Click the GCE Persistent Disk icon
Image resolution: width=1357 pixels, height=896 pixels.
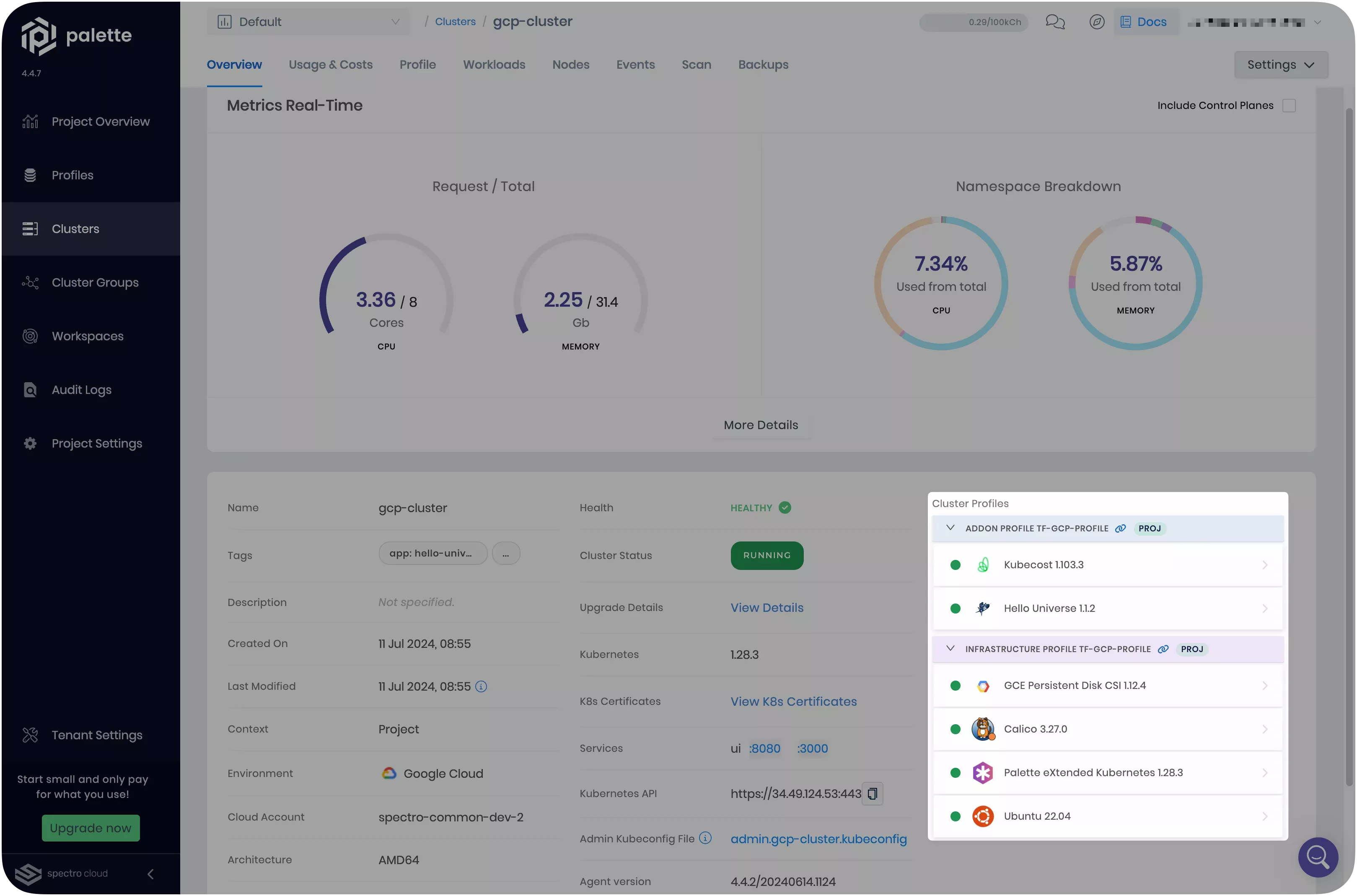tap(983, 686)
